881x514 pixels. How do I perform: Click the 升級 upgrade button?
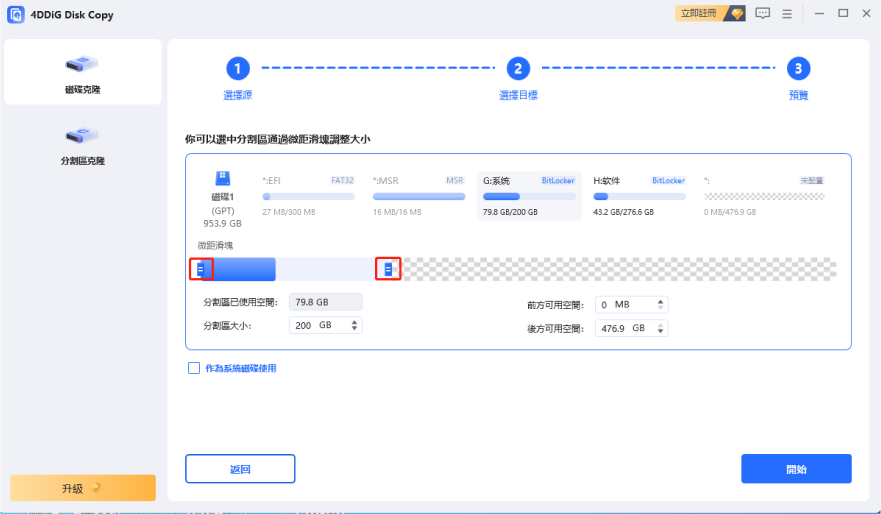point(83,488)
